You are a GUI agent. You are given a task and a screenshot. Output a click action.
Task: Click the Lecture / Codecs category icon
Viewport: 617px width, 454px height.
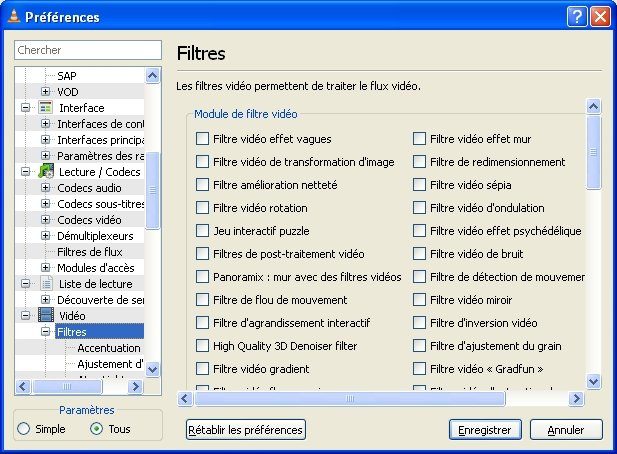pyautogui.click(x=46, y=172)
